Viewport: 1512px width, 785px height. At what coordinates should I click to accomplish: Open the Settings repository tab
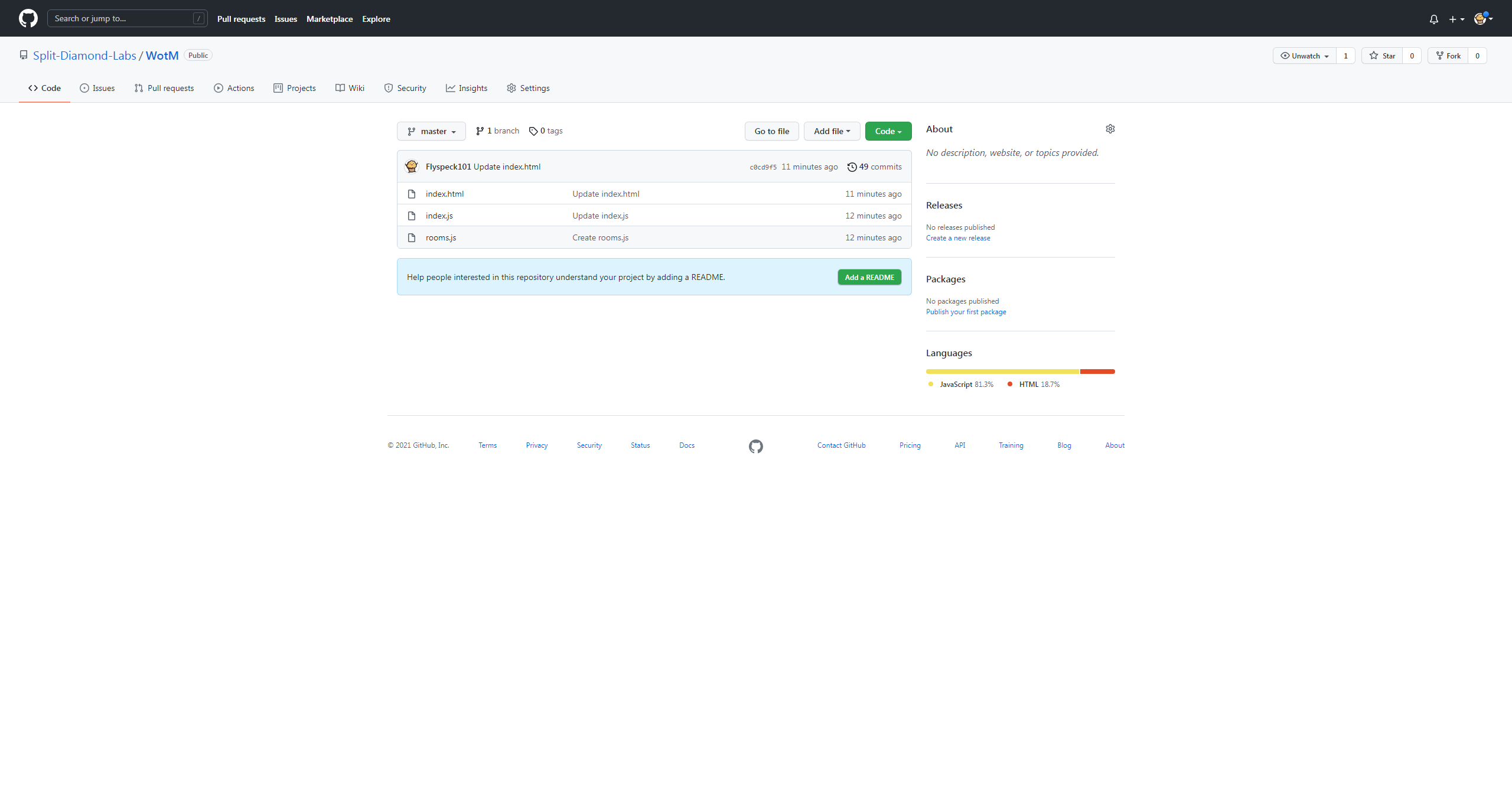click(x=528, y=88)
